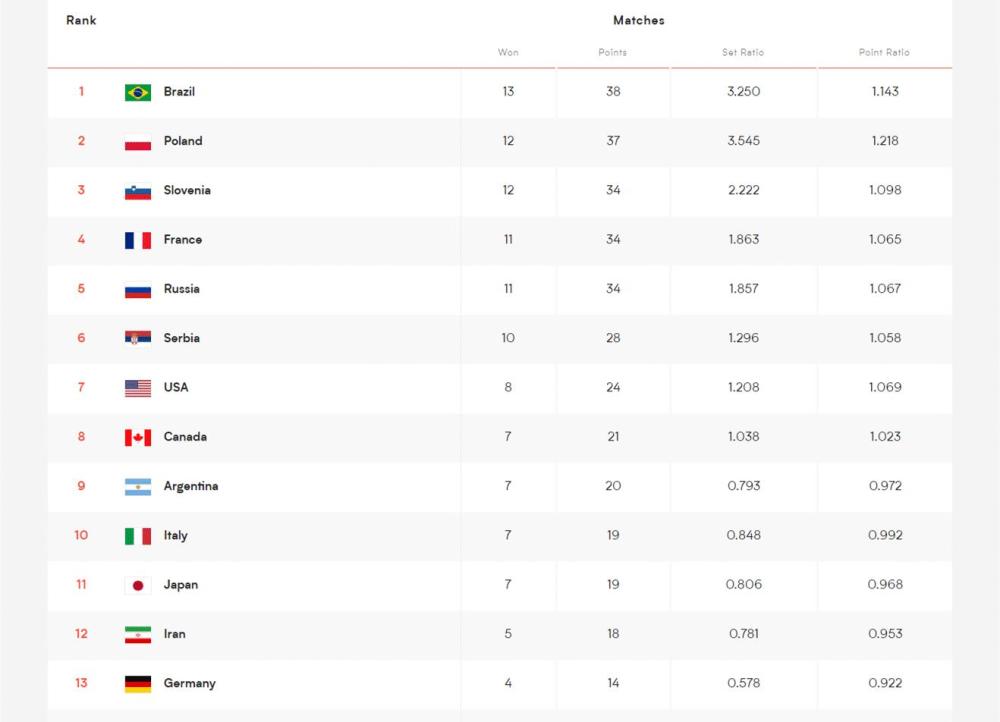Sort by the Set Ratio column header
Image resolution: width=1000 pixels, height=722 pixels.
click(x=743, y=52)
